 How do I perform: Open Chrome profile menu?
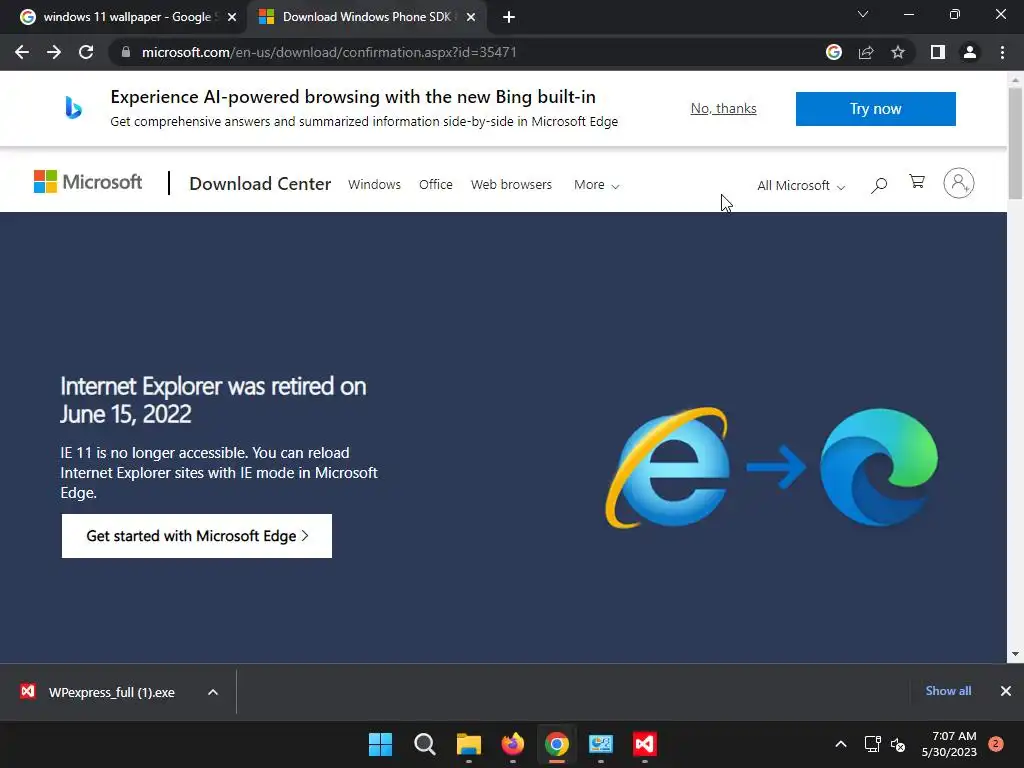coord(970,52)
